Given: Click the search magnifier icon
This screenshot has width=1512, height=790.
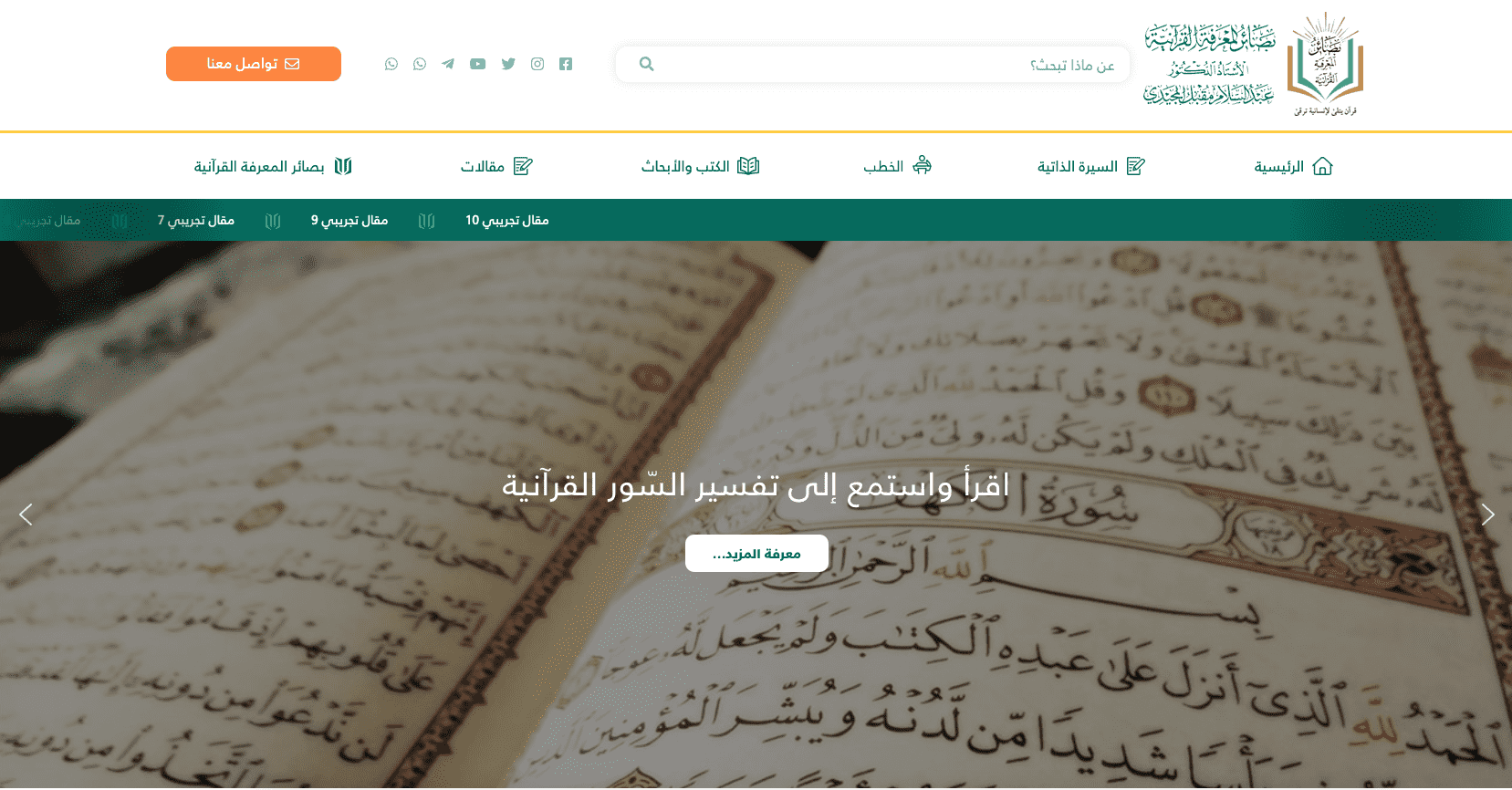Looking at the screenshot, I should tap(646, 64).
